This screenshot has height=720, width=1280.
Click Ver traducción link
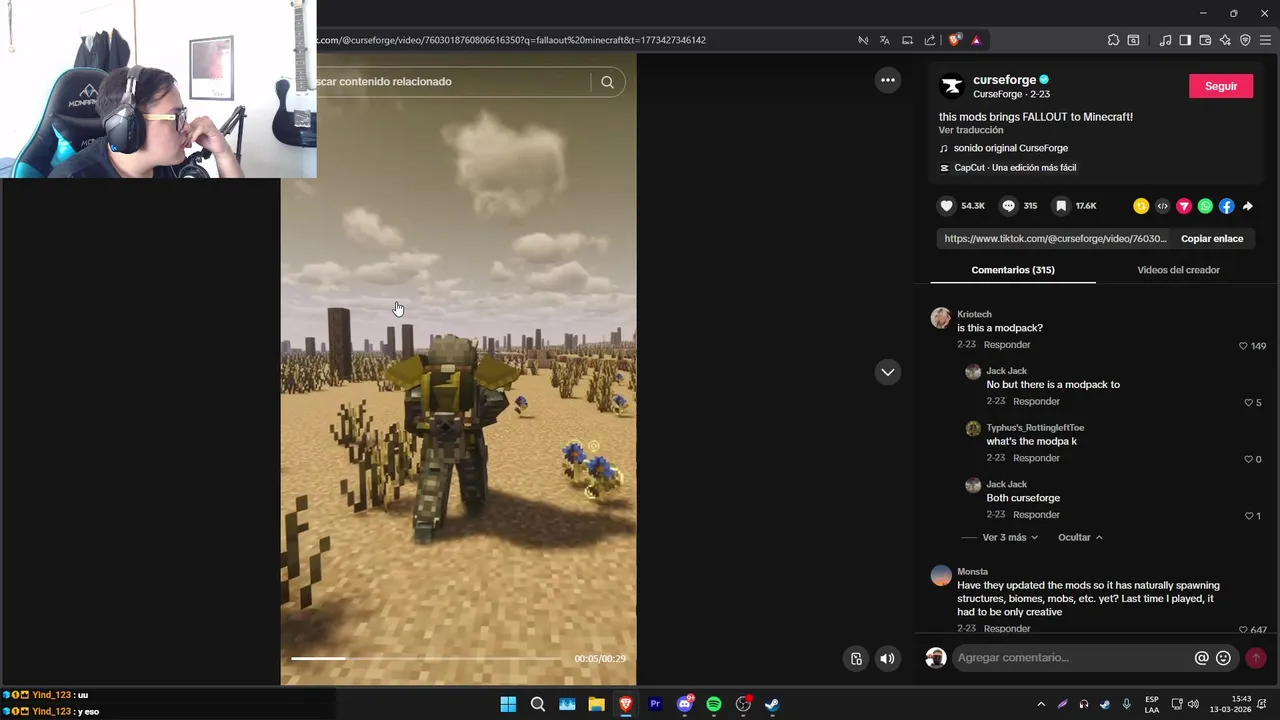click(970, 130)
